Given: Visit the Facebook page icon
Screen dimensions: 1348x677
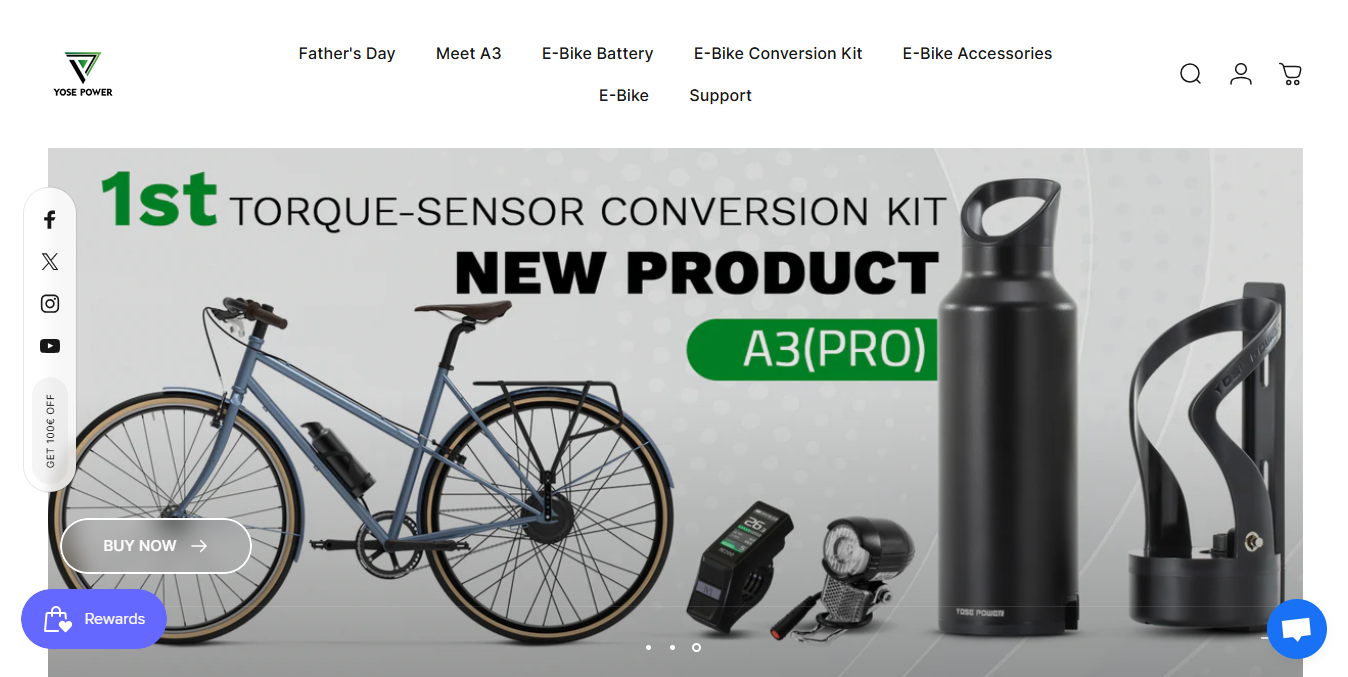Looking at the screenshot, I should [50, 220].
